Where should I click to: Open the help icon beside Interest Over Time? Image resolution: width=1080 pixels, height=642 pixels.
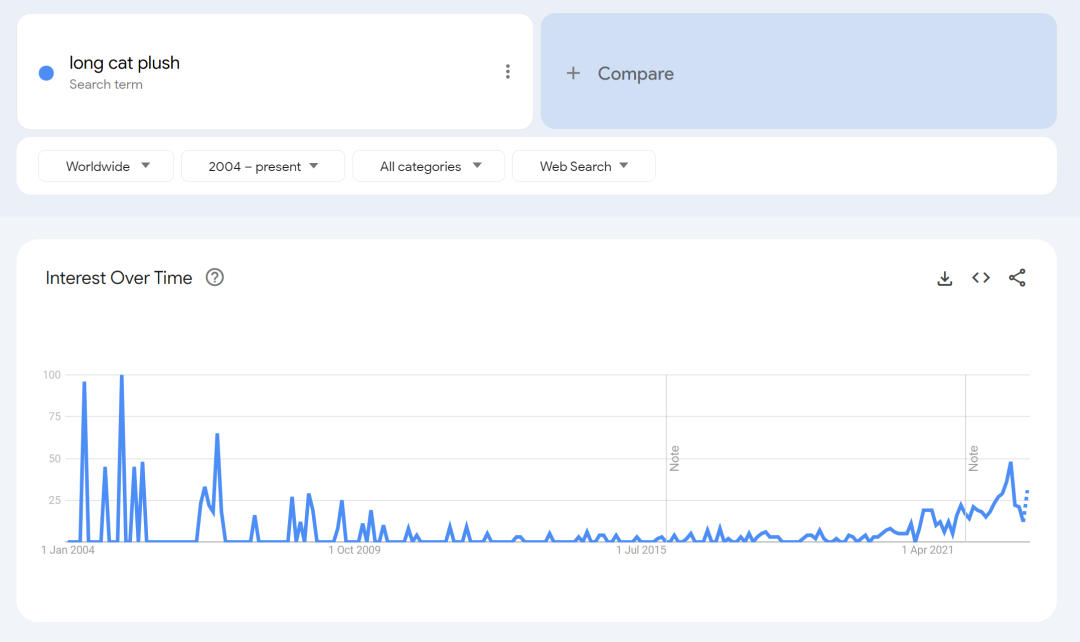click(214, 278)
